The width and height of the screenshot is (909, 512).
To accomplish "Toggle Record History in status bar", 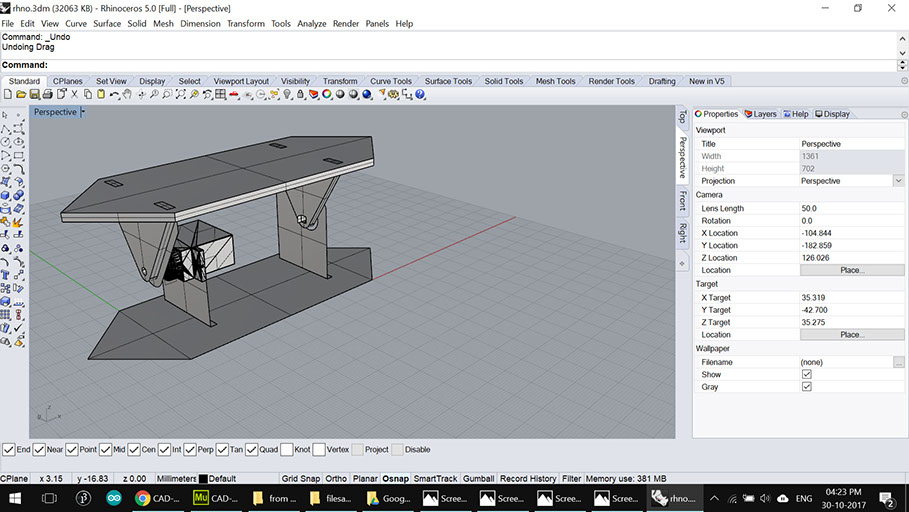I will [528, 479].
